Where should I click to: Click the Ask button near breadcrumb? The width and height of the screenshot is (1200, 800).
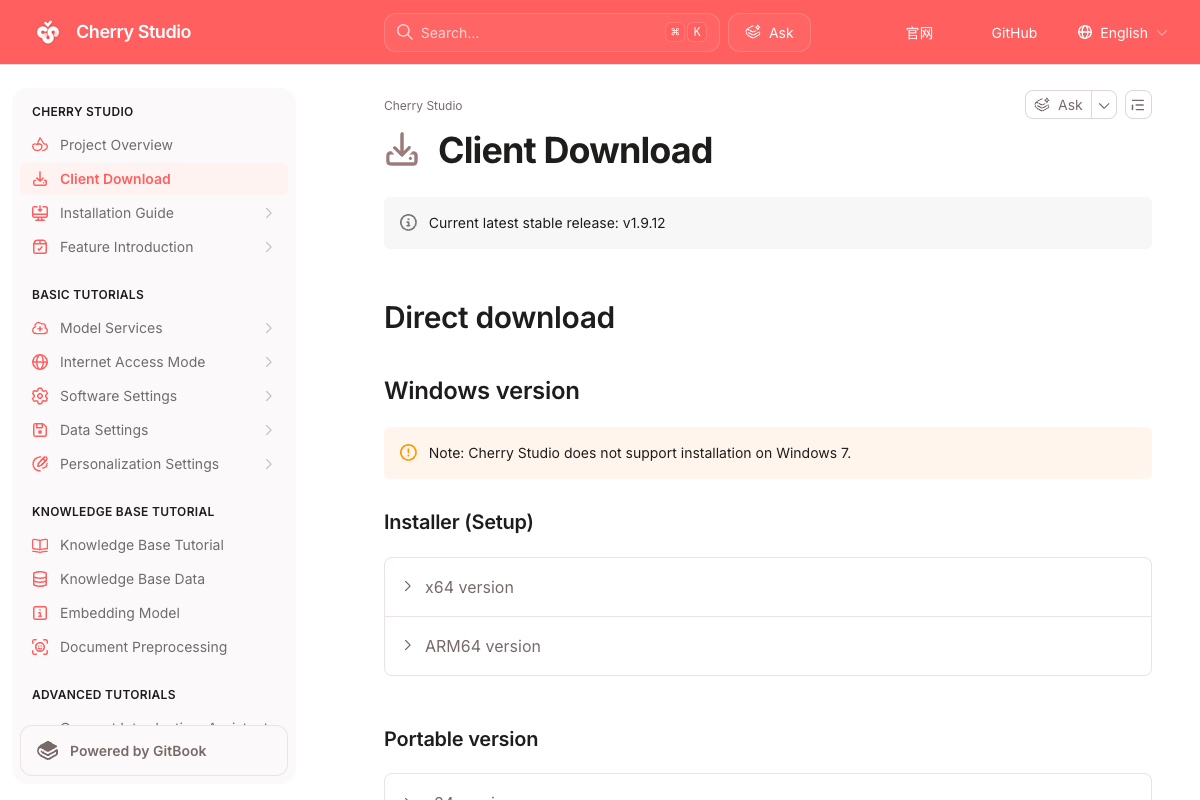pyautogui.click(x=1059, y=105)
